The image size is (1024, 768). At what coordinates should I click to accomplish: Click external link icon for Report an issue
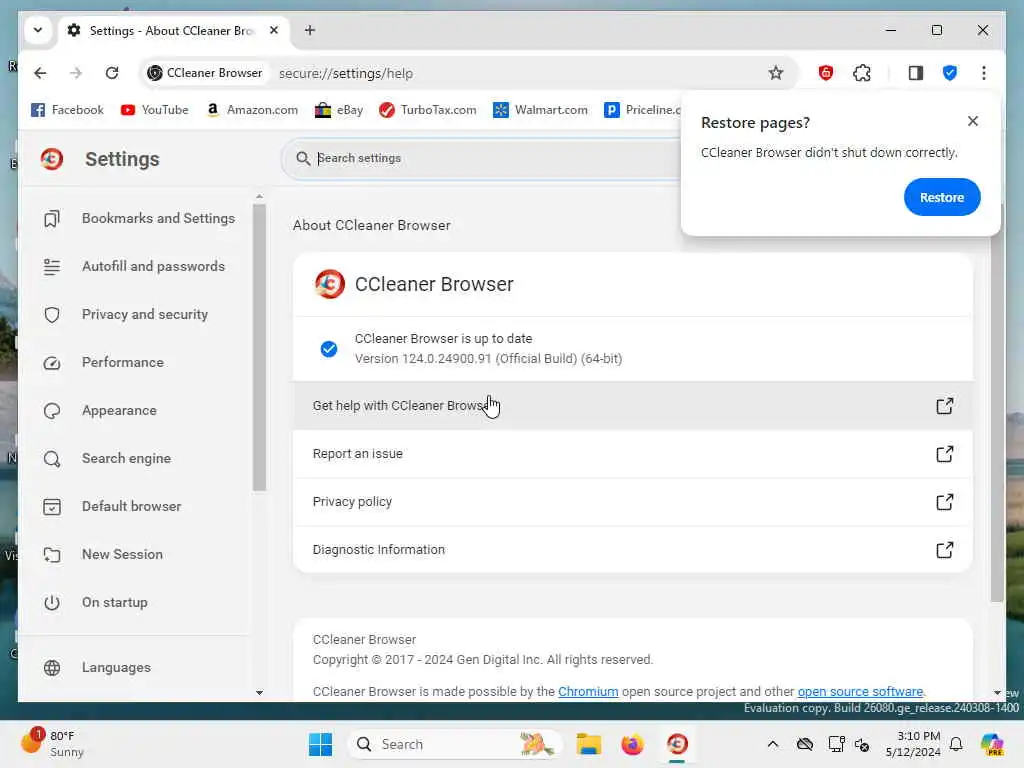944,454
